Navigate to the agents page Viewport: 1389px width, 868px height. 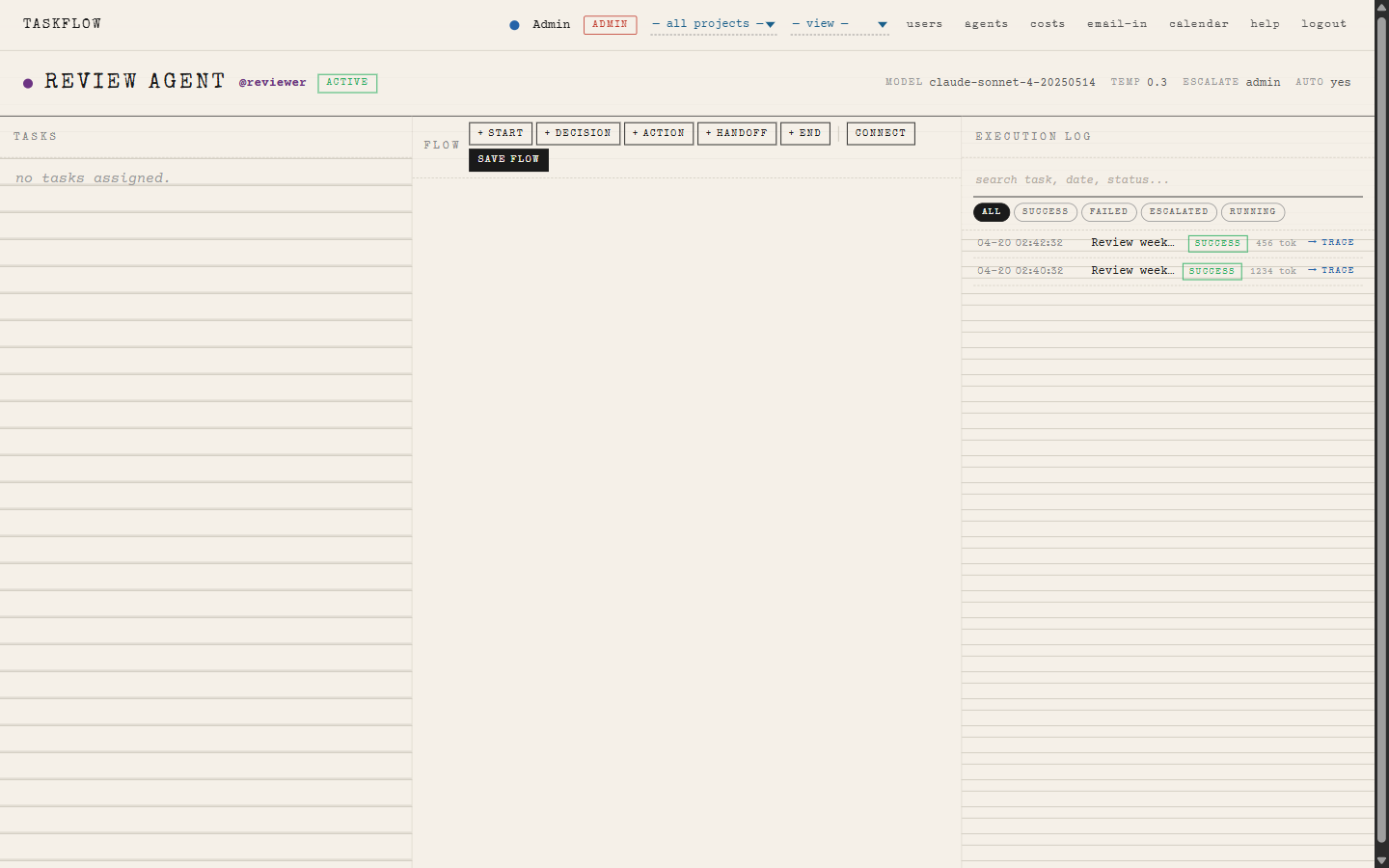tap(986, 24)
